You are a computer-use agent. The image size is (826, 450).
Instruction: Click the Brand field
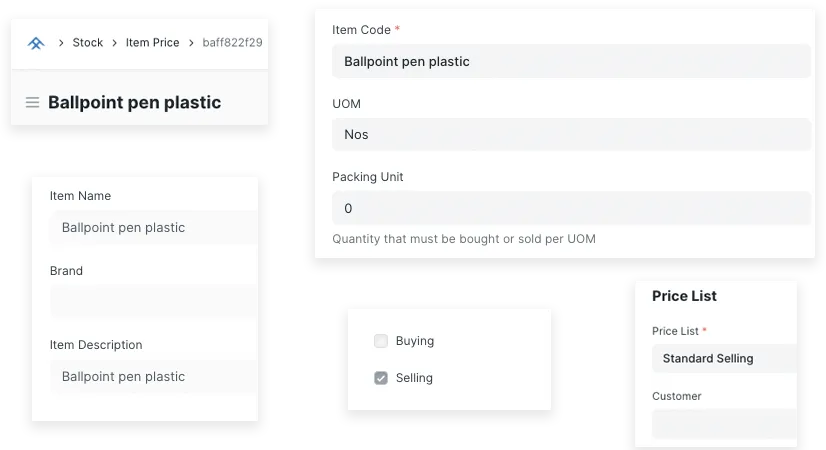[x=153, y=301]
